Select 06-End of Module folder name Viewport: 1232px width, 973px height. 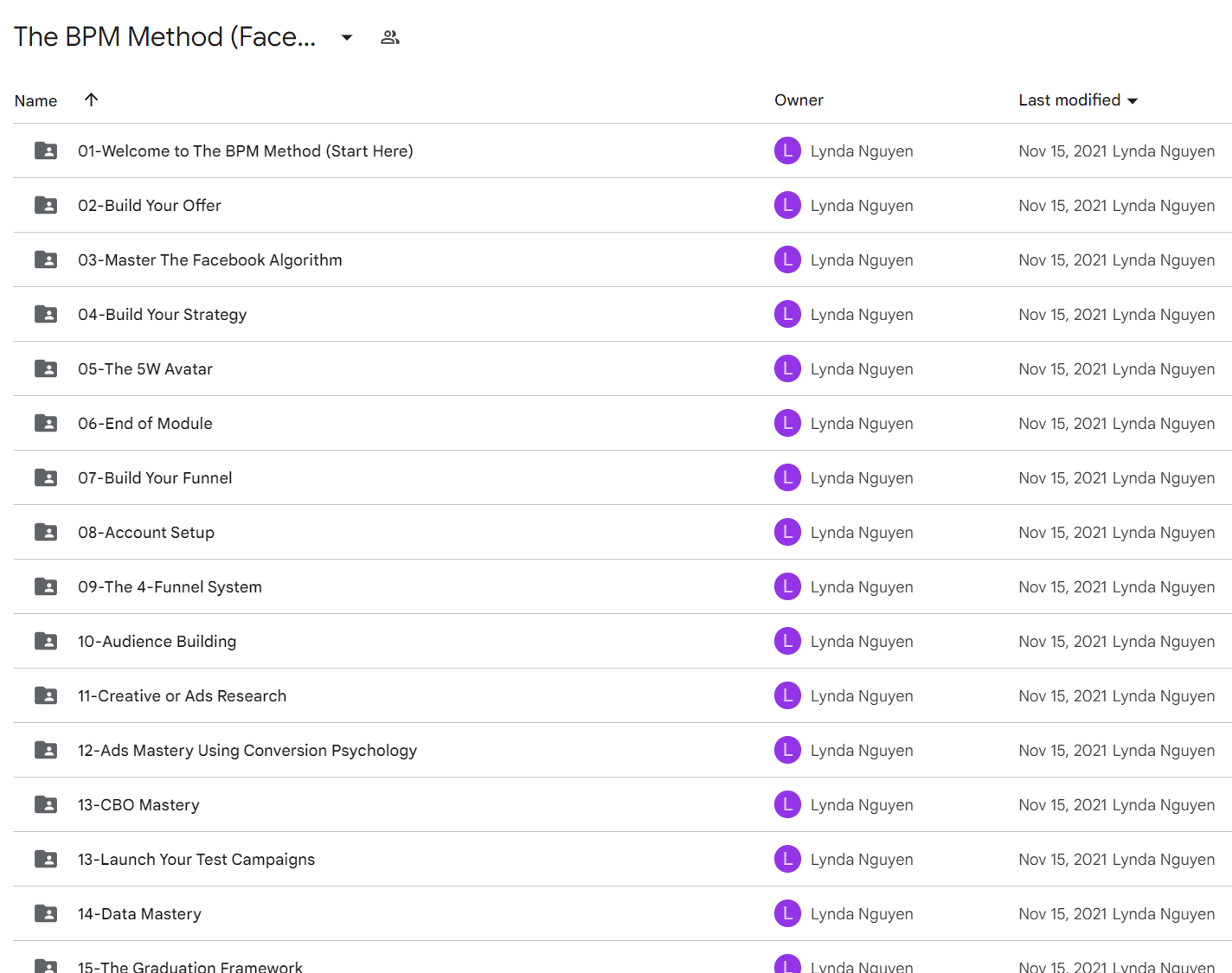145,423
